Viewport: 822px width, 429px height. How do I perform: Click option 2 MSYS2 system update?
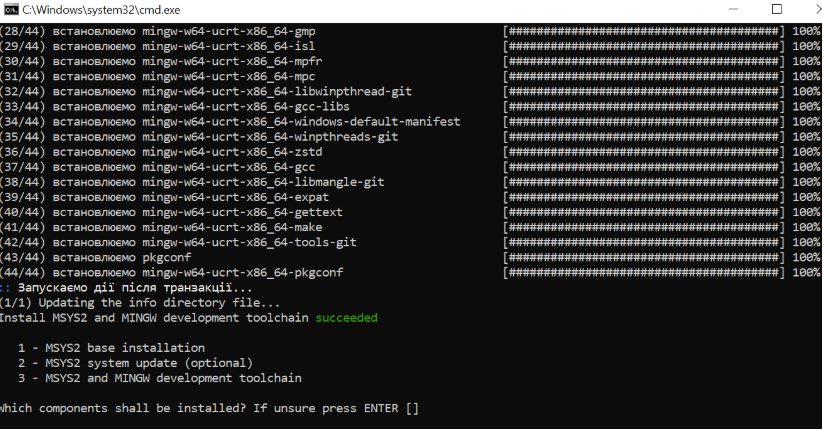pos(135,363)
